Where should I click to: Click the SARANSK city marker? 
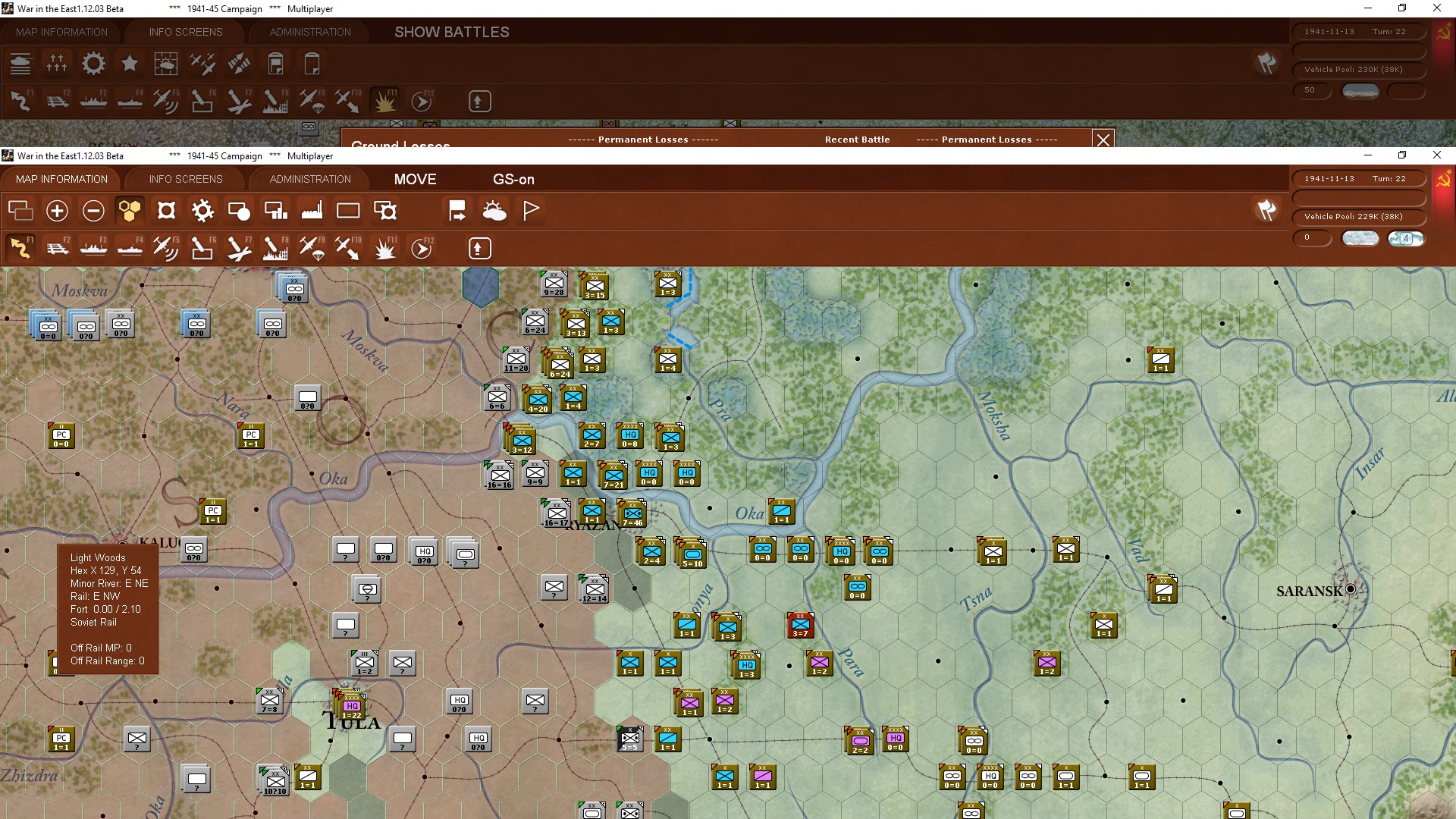pos(1350,589)
